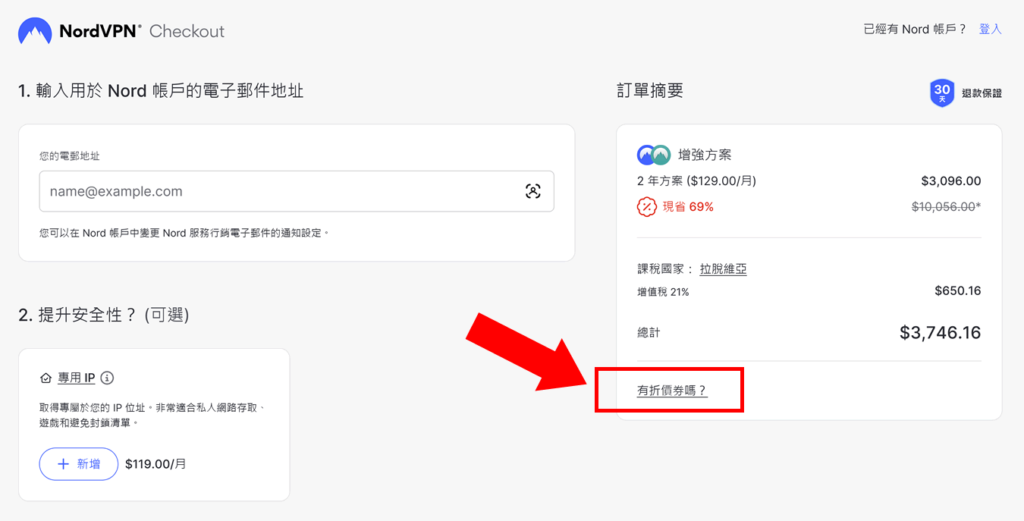Click the 現省 69% savings text
Viewport: 1024px width, 521px height.
pyautogui.click(x=688, y=207)
